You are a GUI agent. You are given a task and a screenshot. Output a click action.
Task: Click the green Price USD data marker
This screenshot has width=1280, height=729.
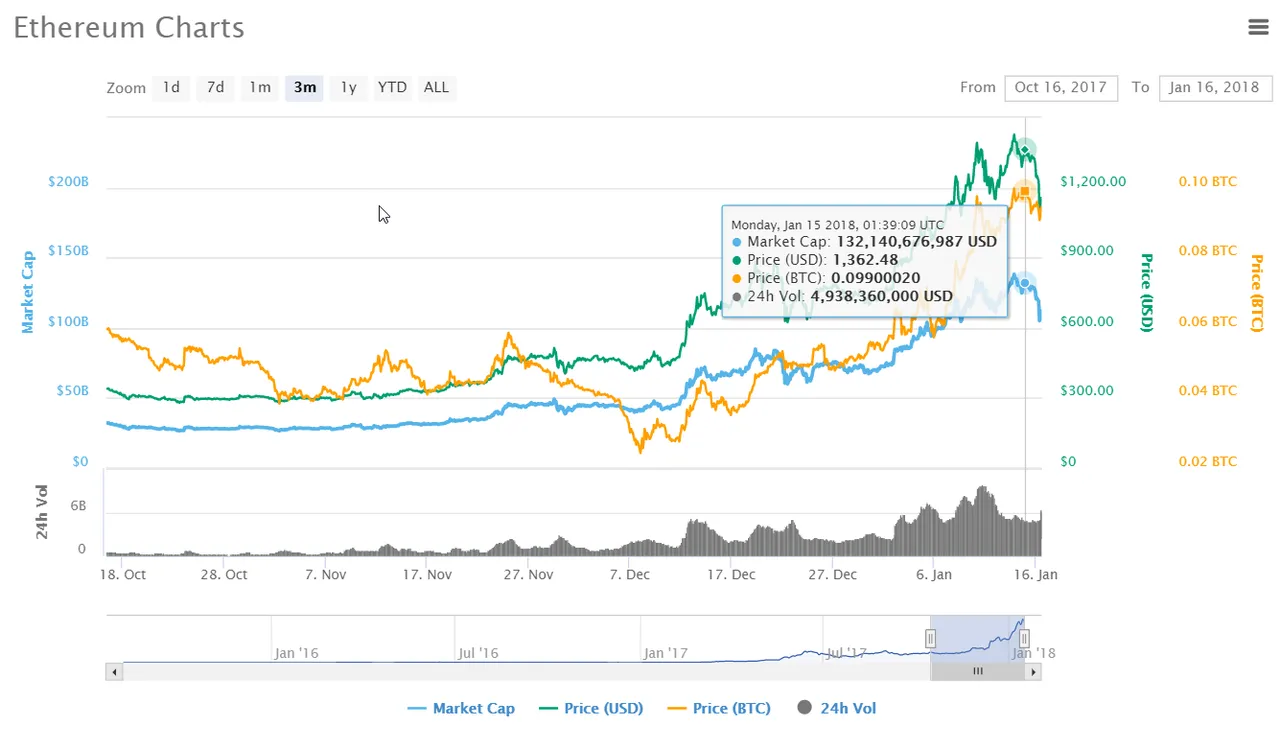[1024, 150]
